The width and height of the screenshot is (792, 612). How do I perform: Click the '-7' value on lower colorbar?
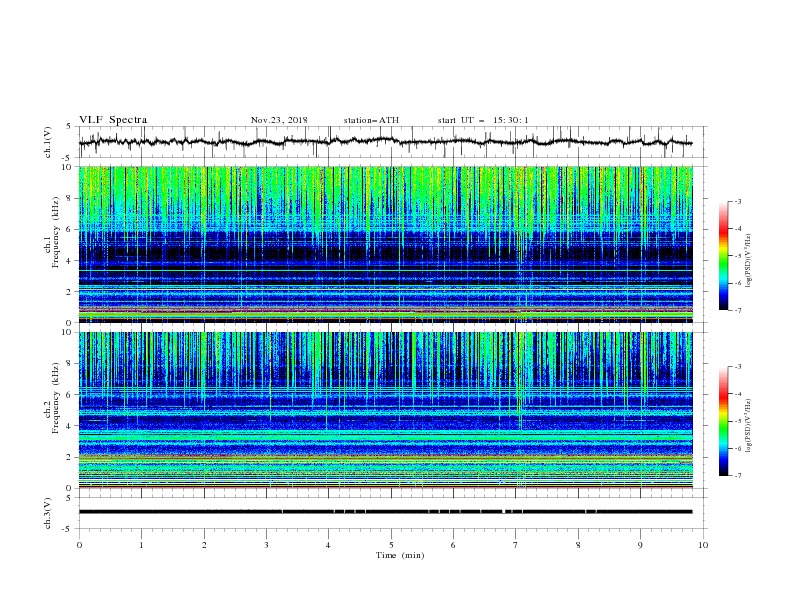coord(737,476)
